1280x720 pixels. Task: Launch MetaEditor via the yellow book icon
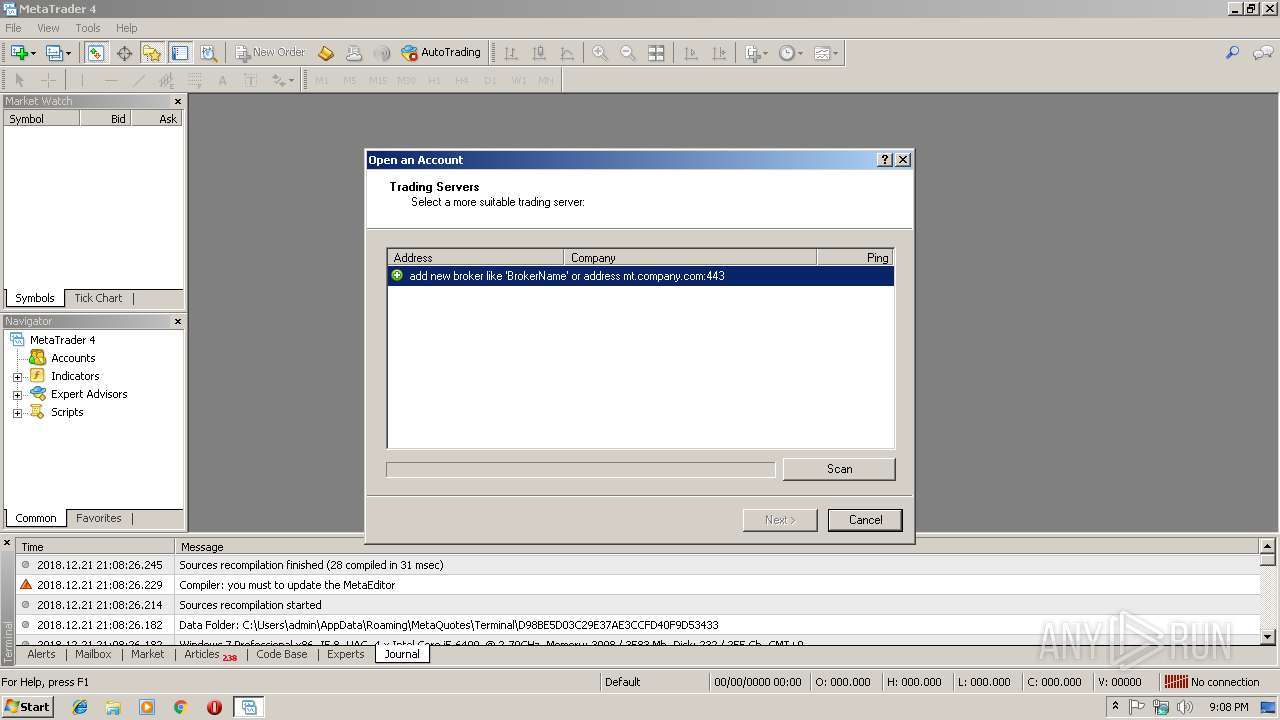tap(326, 53)
